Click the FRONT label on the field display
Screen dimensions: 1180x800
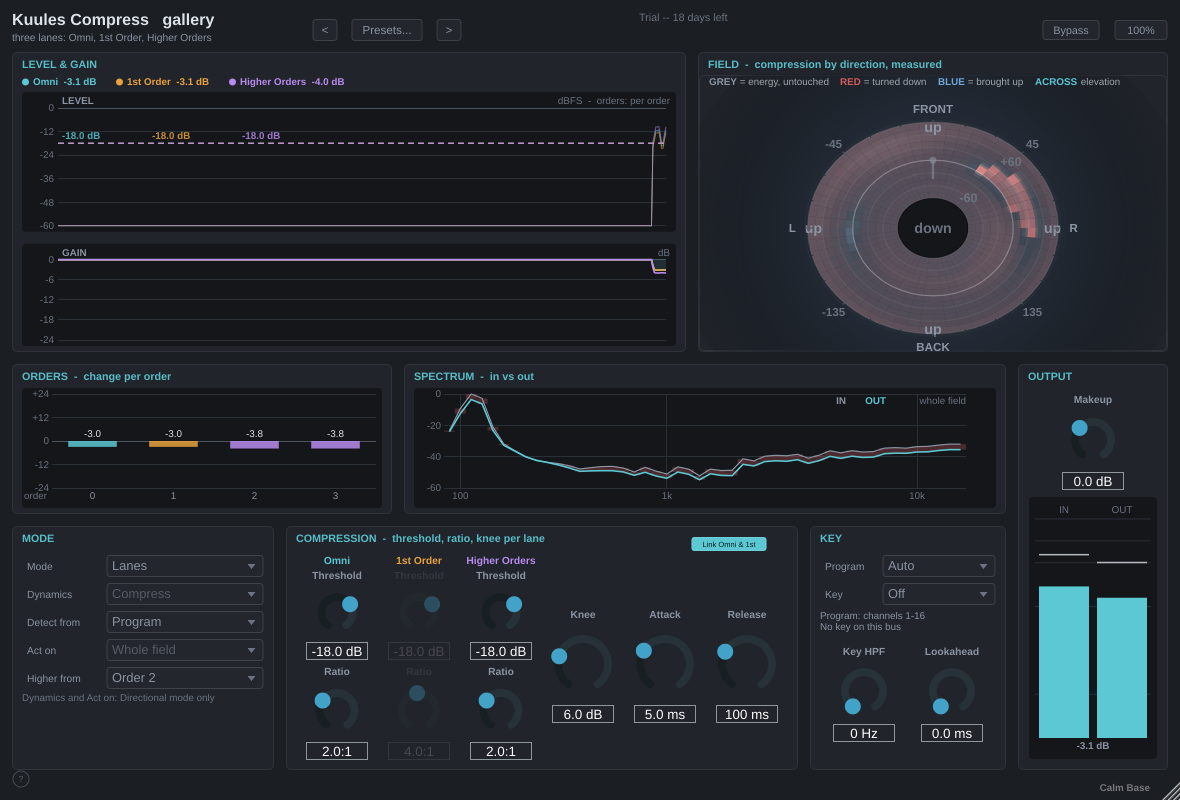pos(932,109)
